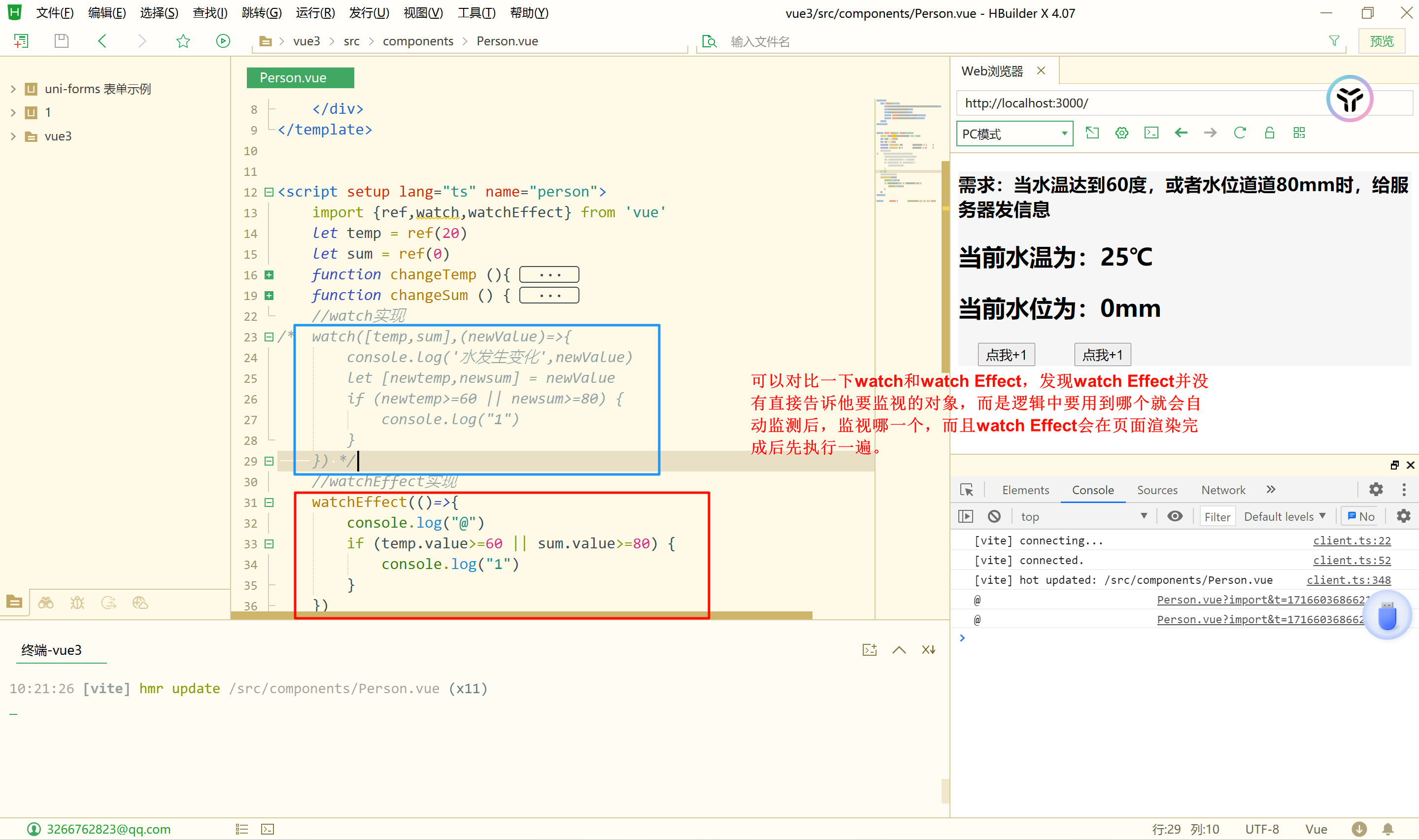
Task: Refresh the built-in web browser page
Action: (x=1240, y=133)
